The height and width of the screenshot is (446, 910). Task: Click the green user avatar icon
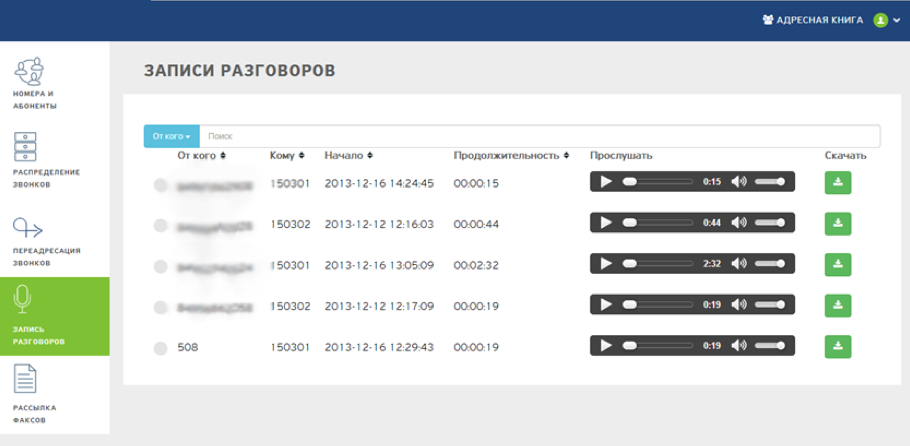click(880, 20)
